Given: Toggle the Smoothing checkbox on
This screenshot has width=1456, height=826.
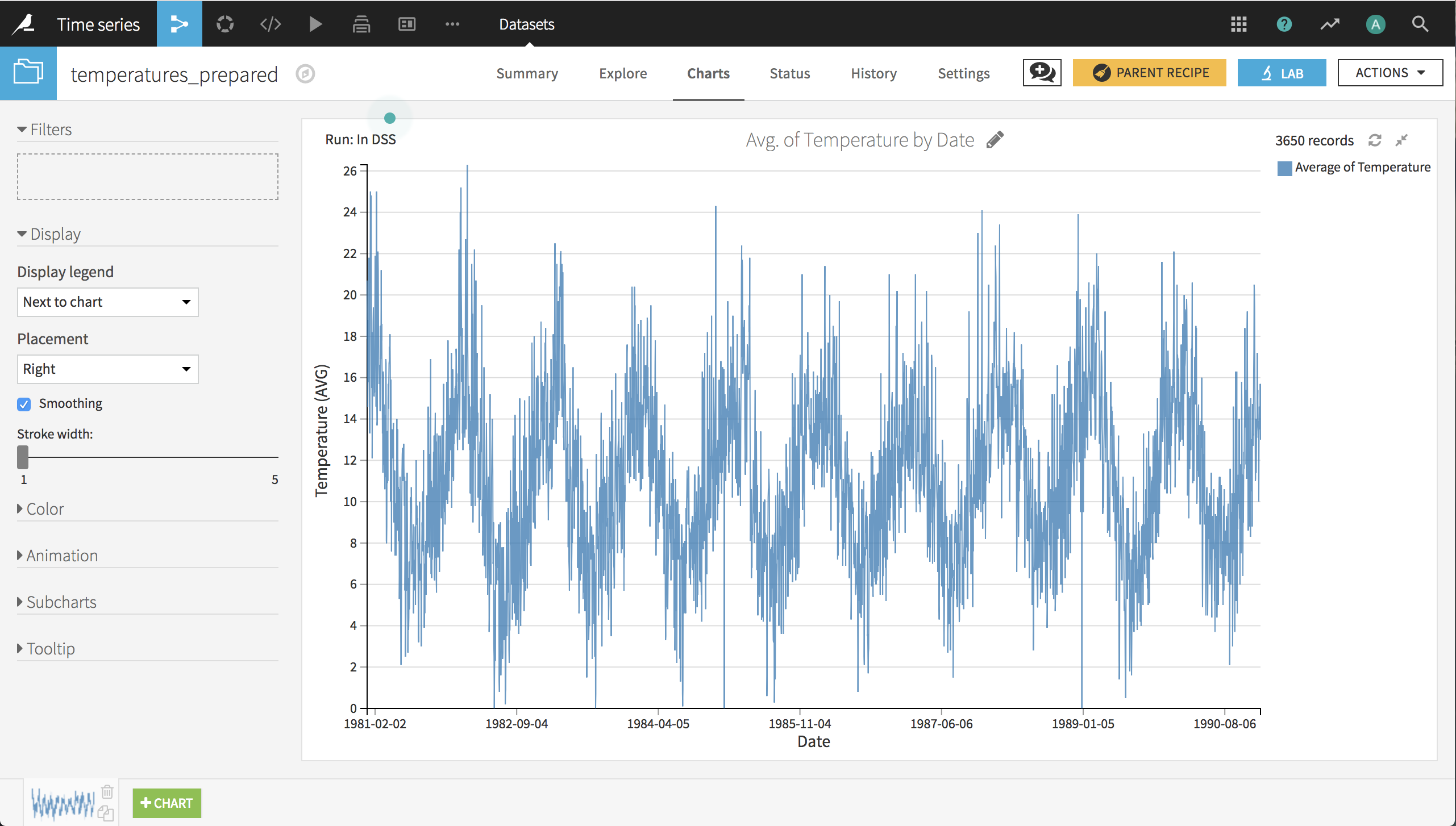Looking at the screenshot, I should point(24,404).
